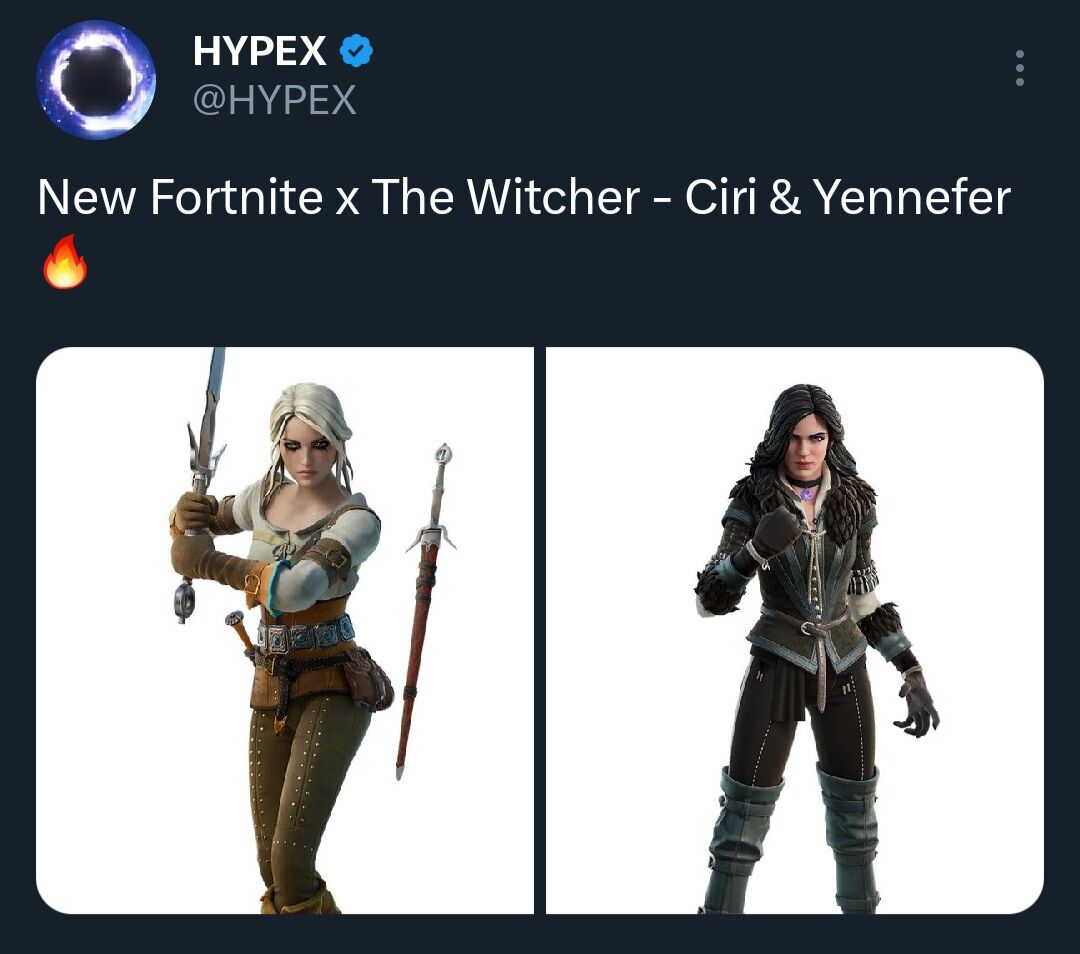Open the three-dot more options menu

click(1019, 68)
